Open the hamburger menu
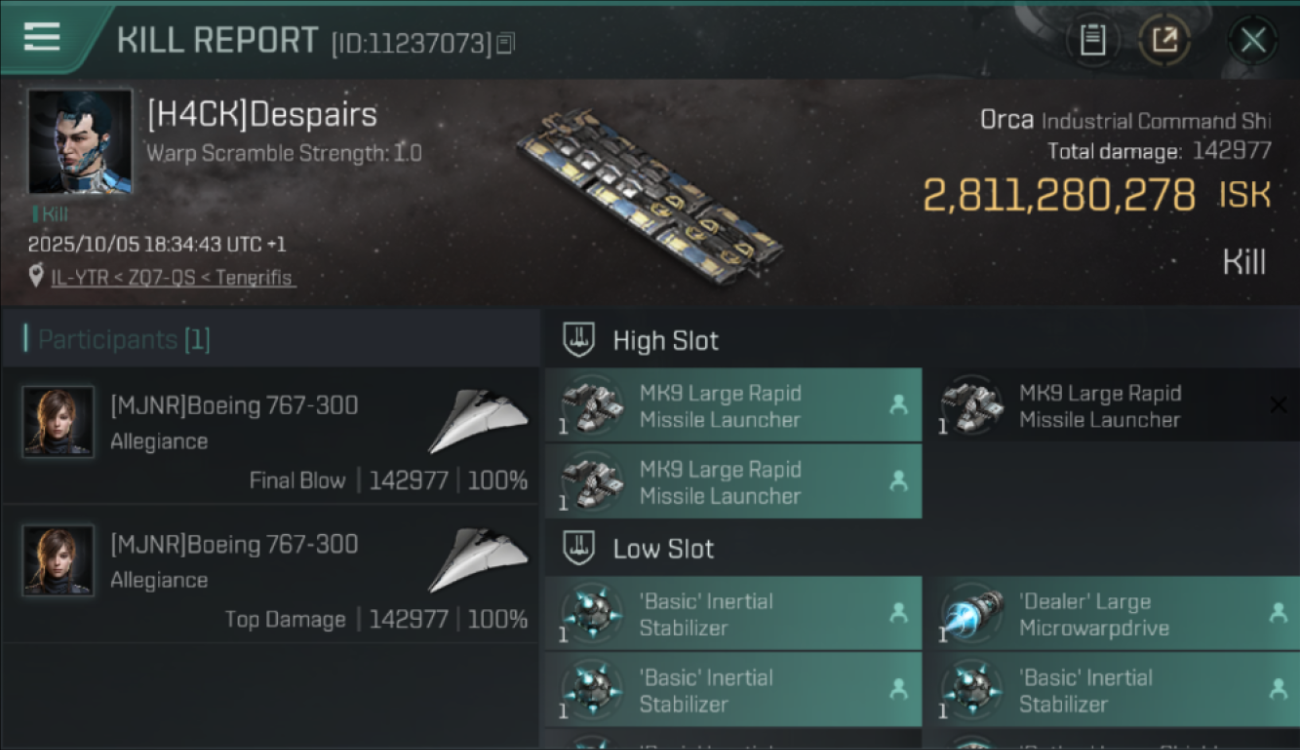The image size is (1300, 750). point(41,37)
